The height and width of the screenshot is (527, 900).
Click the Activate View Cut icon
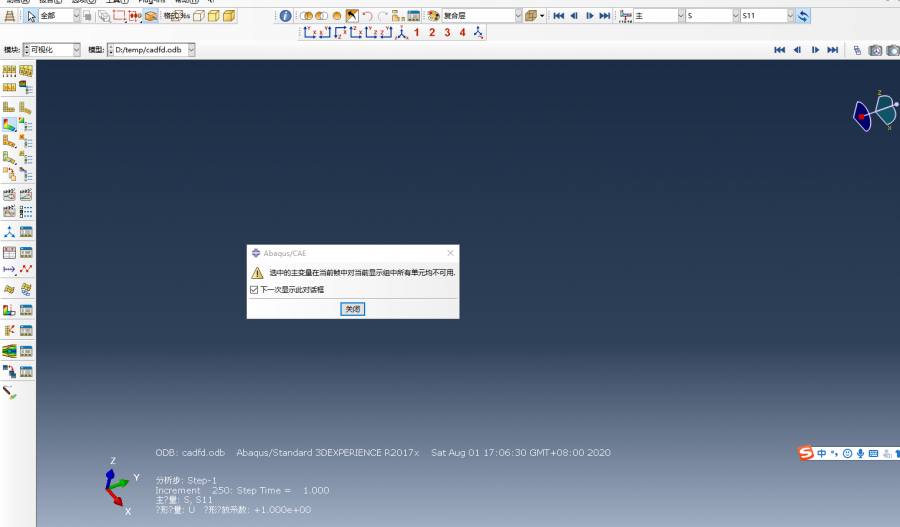tap(9, 310)
